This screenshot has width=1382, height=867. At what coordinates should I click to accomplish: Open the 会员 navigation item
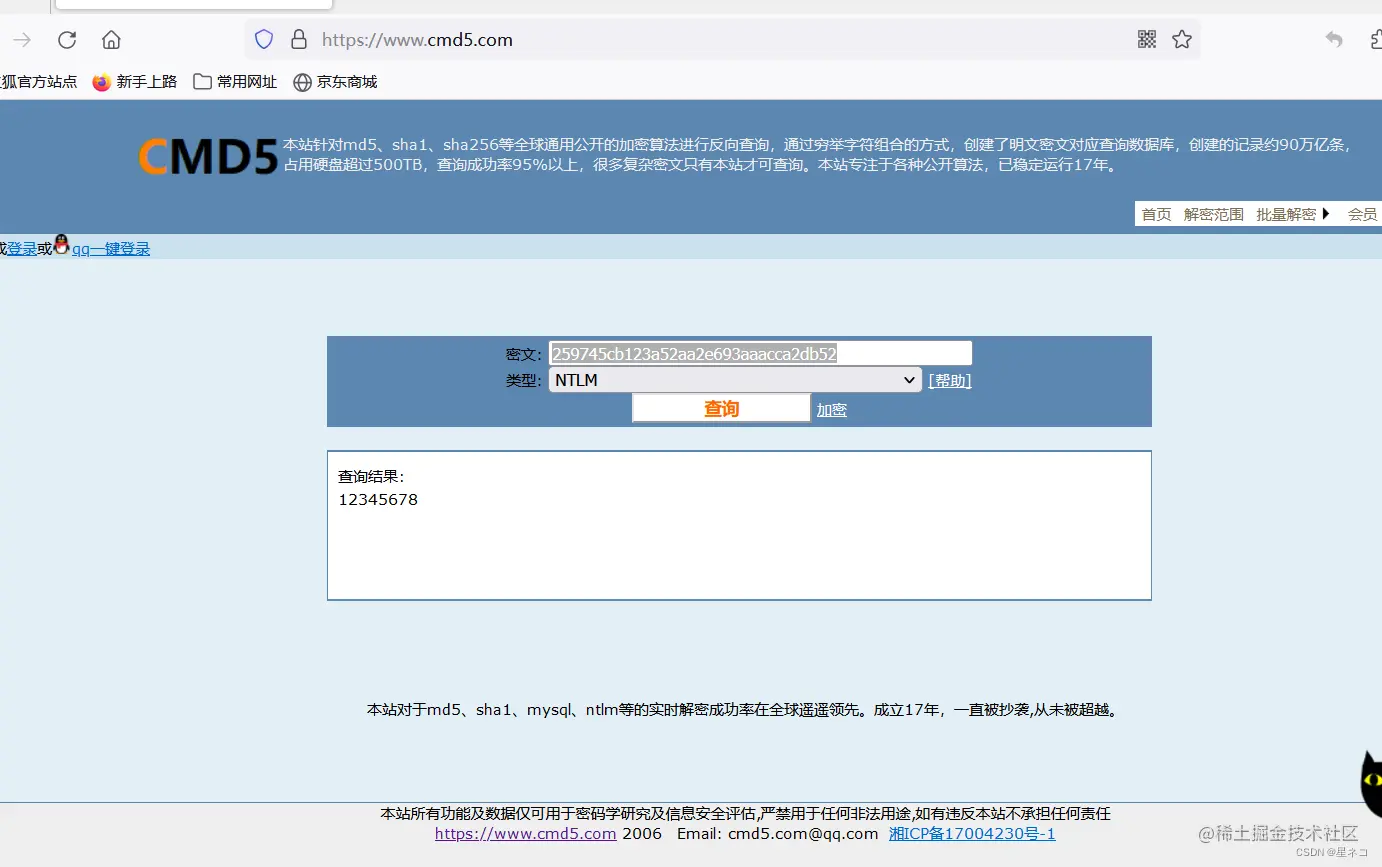(x=1362, y=214)
